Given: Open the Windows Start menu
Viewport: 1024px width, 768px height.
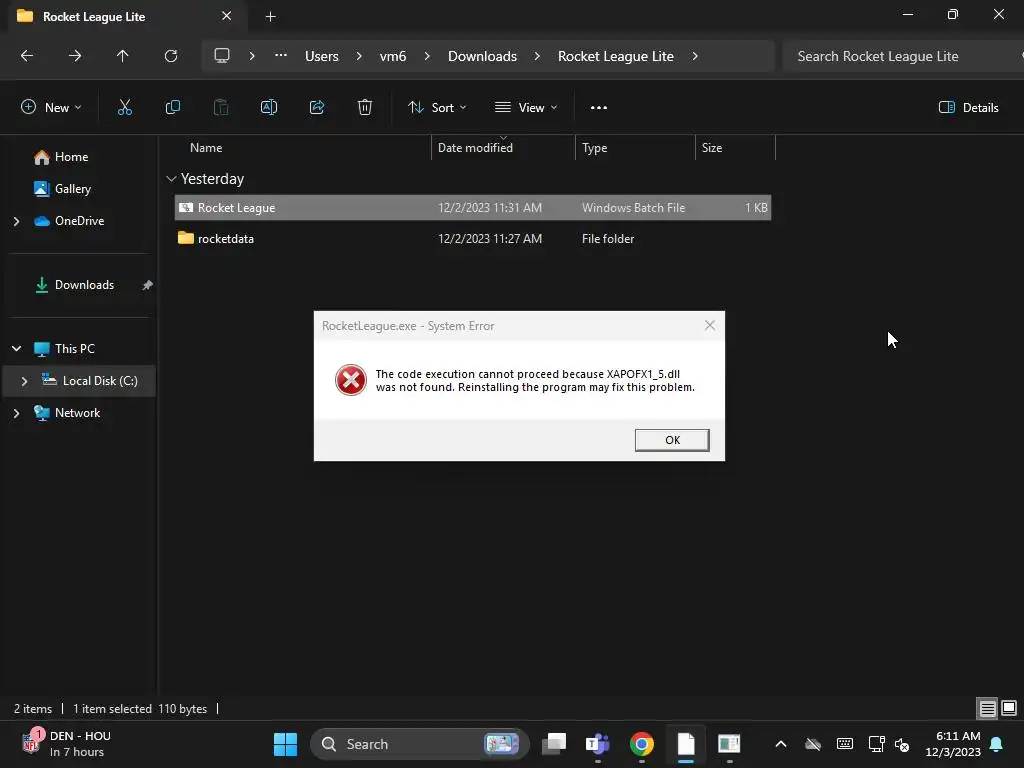Looking at the screenshot, I should click(x=285, y=744).
